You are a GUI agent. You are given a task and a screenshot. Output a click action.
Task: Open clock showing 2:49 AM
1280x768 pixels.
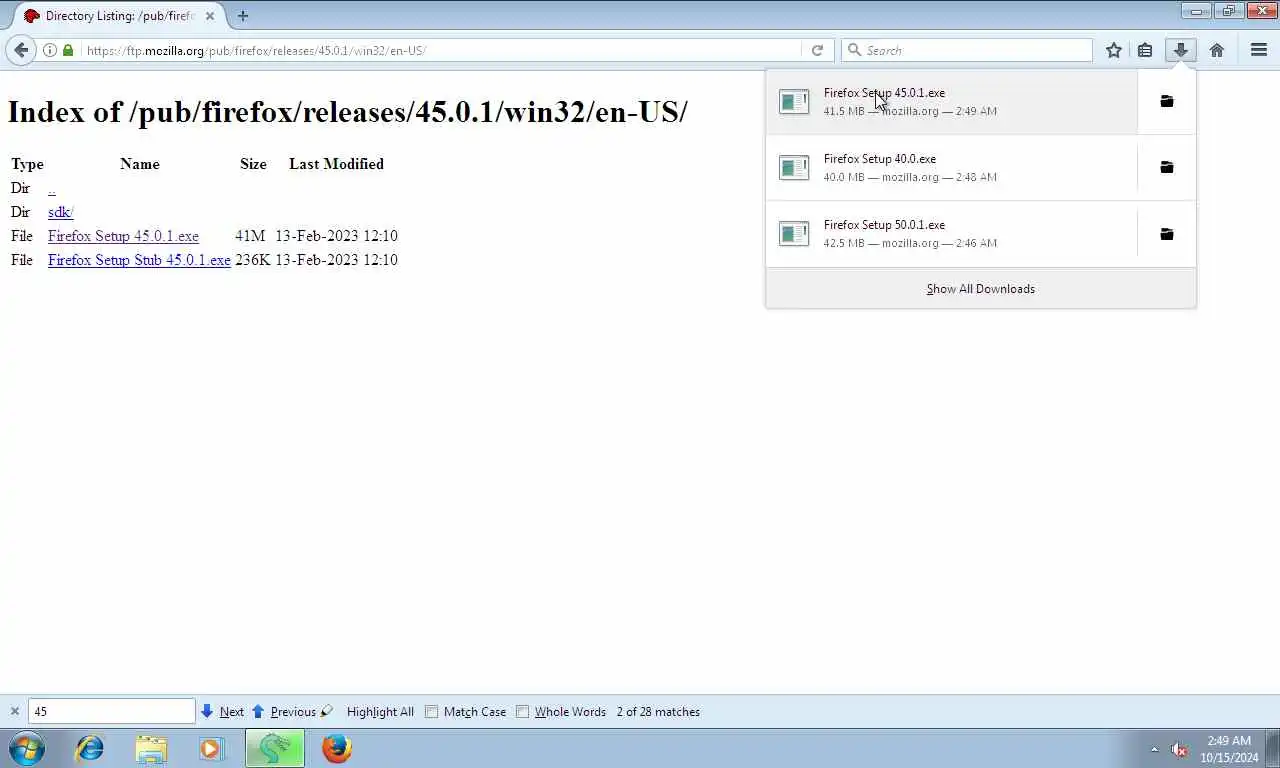tap(1229, 749)
